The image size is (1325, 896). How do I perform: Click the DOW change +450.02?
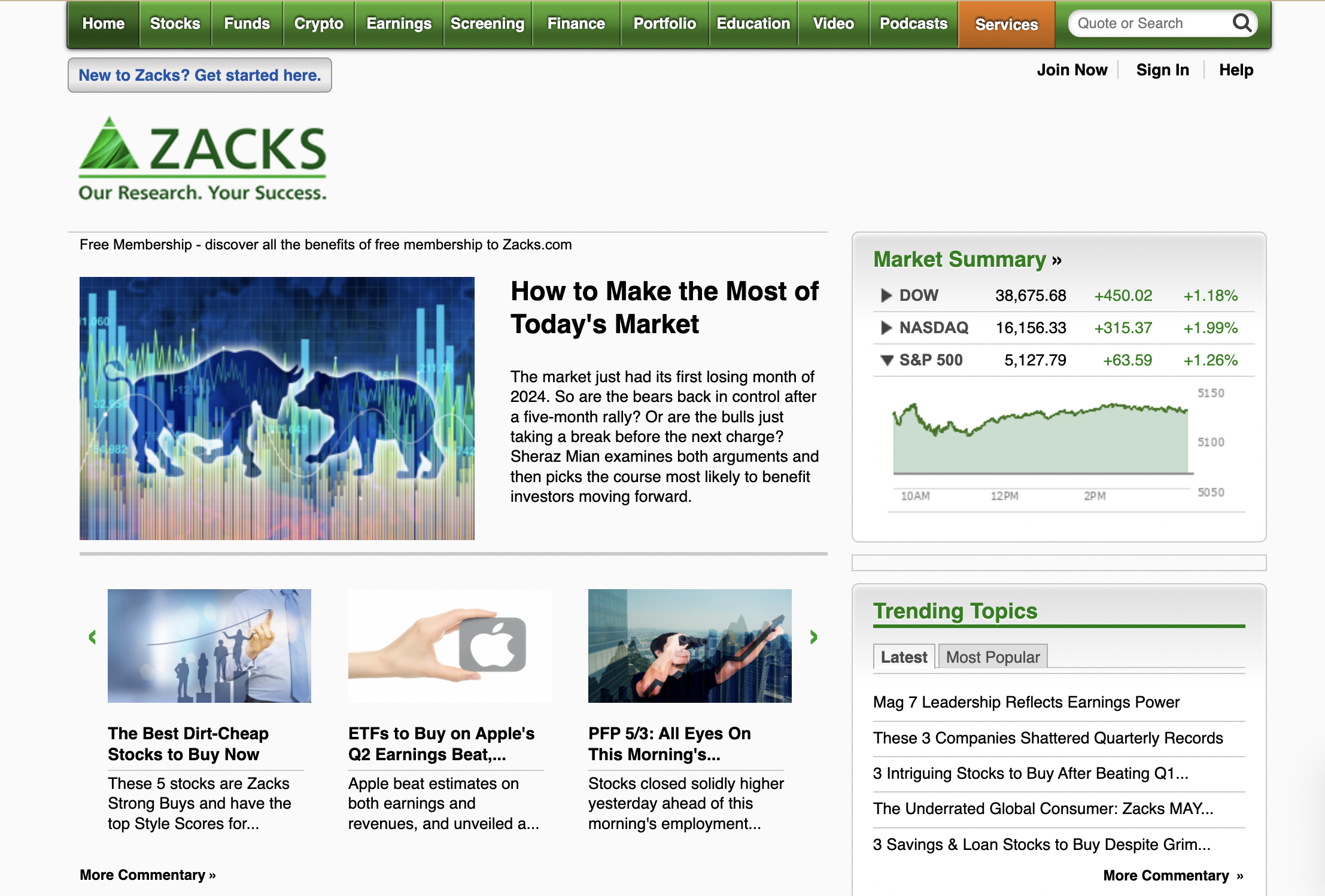click(1123, 295)
